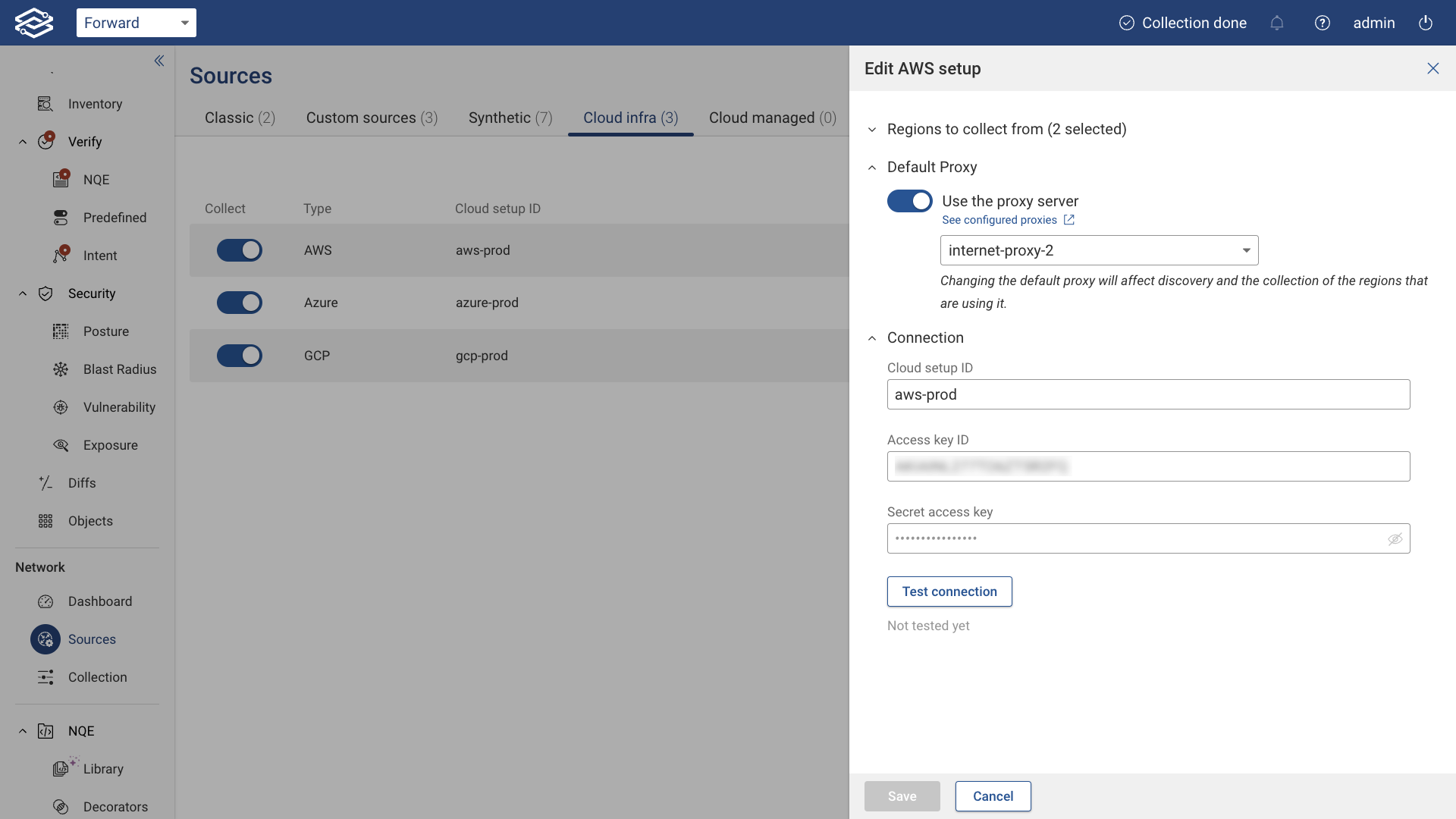Viewport: 1456px width, 819px height.
Task: Open the See configured proxies link
Action: click(999, 220)
